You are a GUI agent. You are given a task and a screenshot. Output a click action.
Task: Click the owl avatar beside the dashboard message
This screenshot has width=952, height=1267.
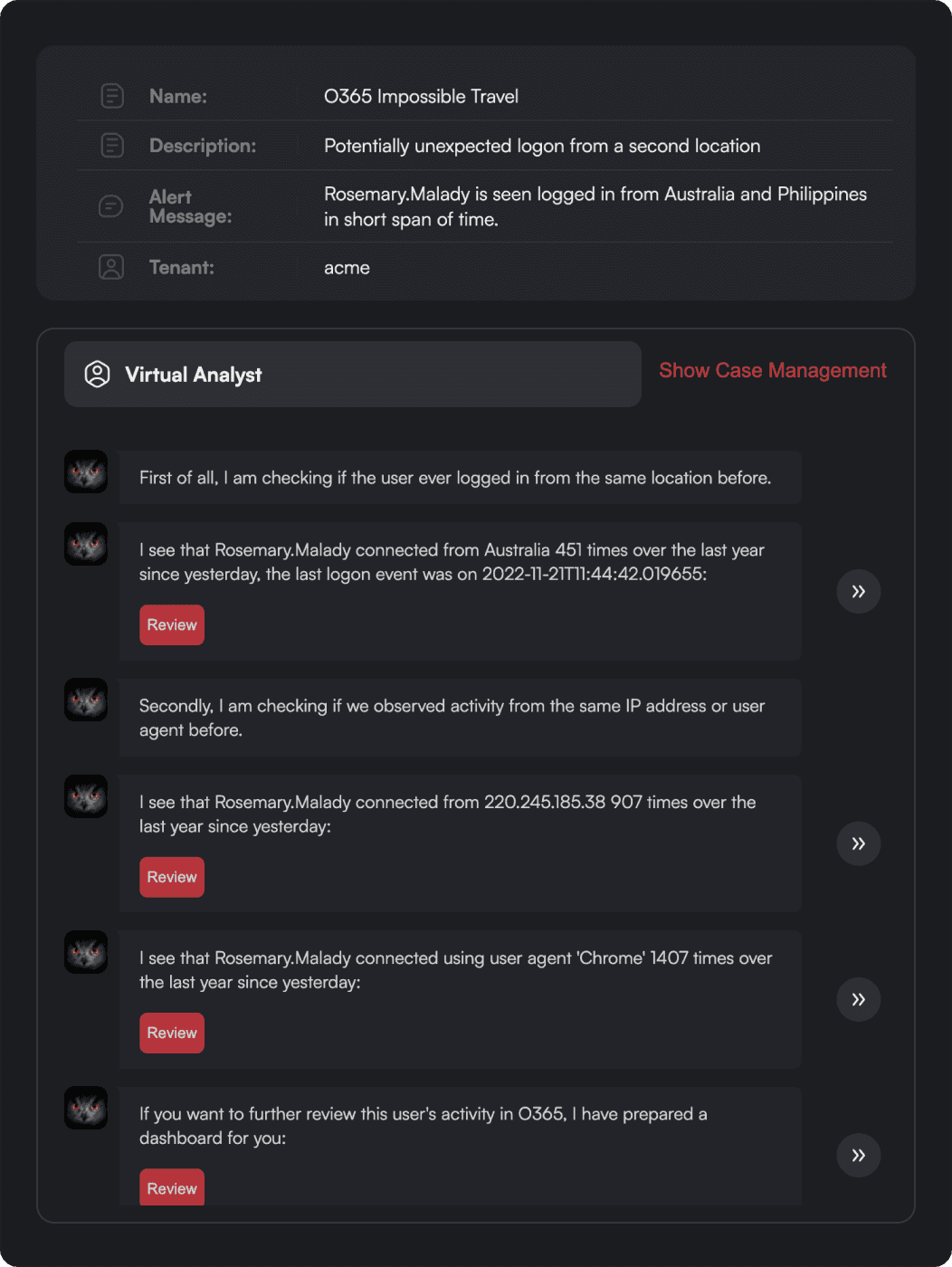pos(85,1108)
